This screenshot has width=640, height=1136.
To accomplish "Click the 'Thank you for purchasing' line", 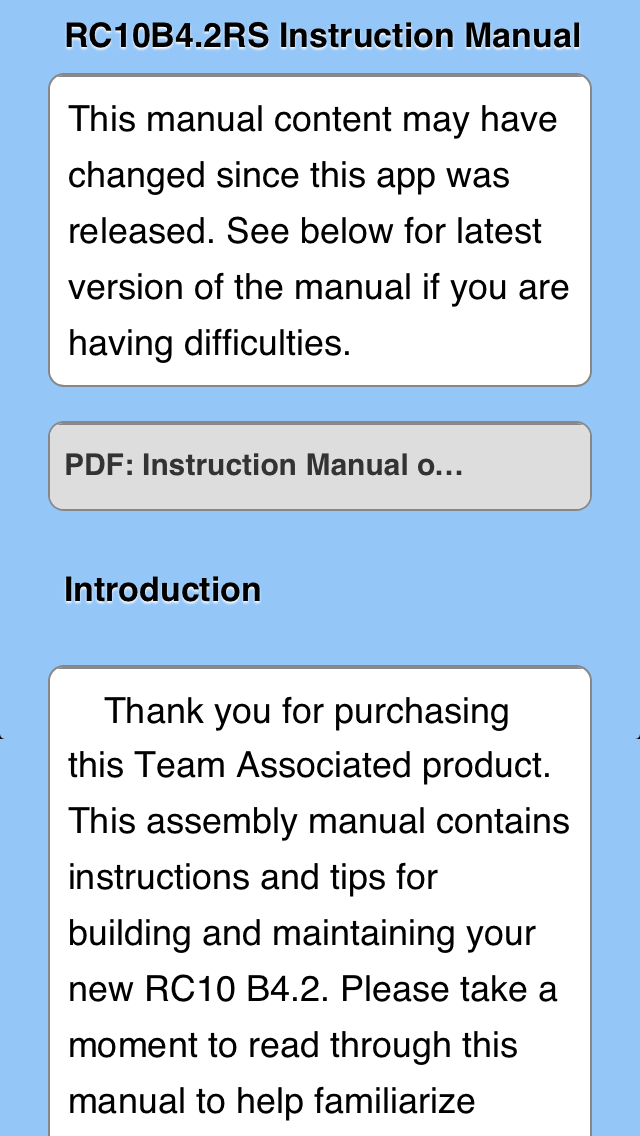I will pos(306,711).
